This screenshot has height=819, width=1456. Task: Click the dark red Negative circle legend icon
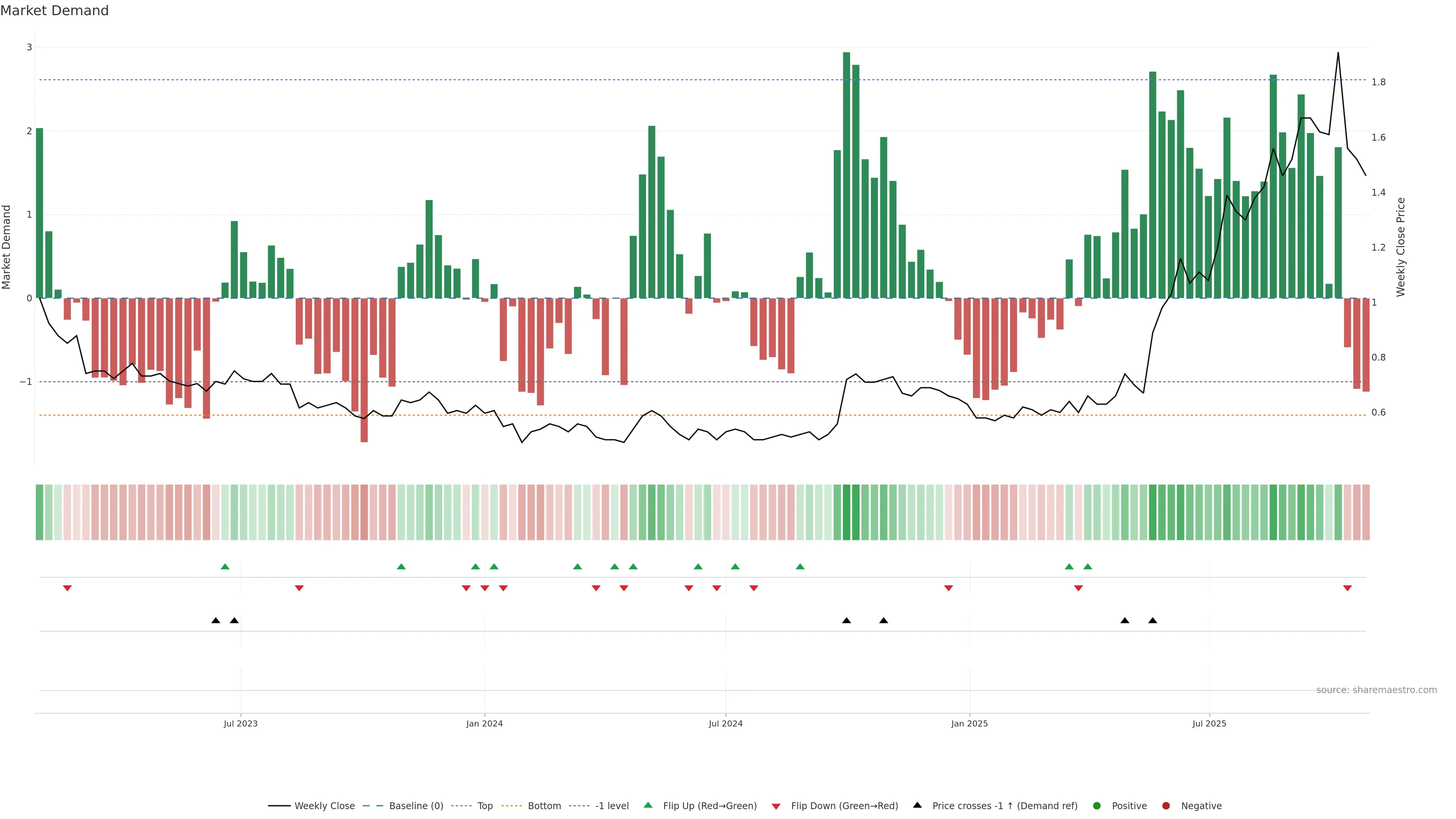pos(1166,805)
